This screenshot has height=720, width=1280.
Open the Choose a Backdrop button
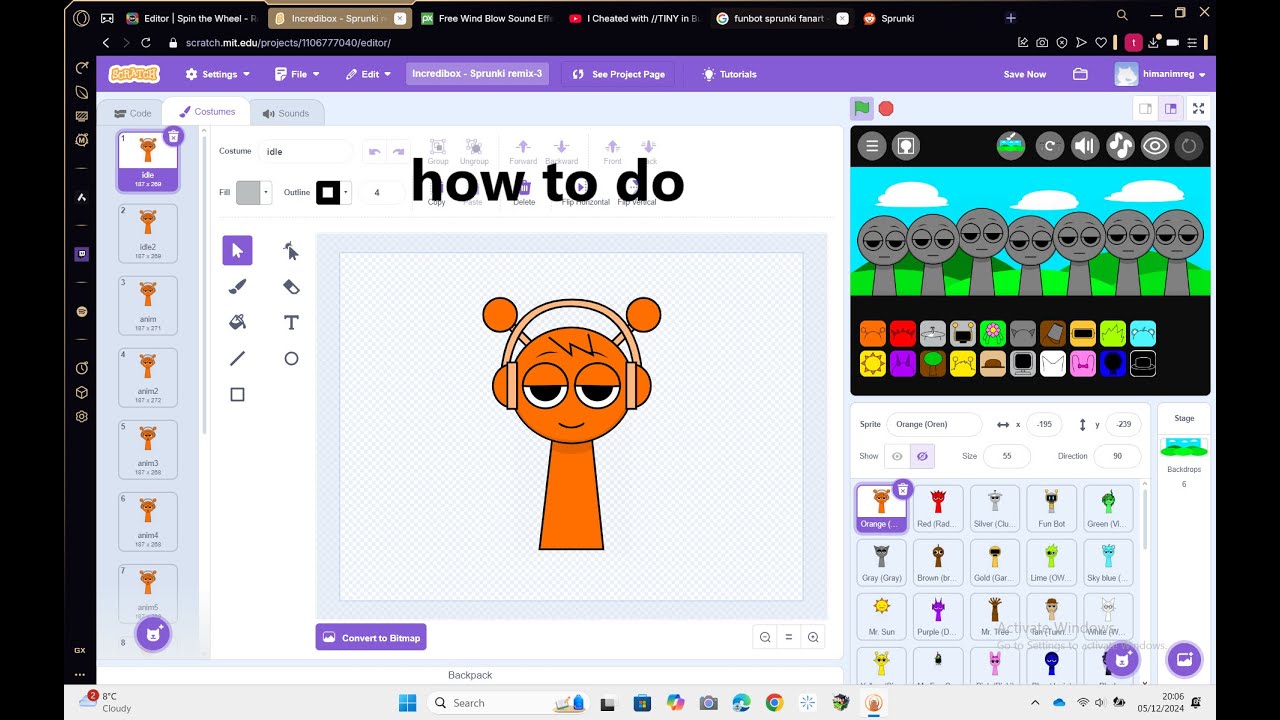[x=1184, y=659]
